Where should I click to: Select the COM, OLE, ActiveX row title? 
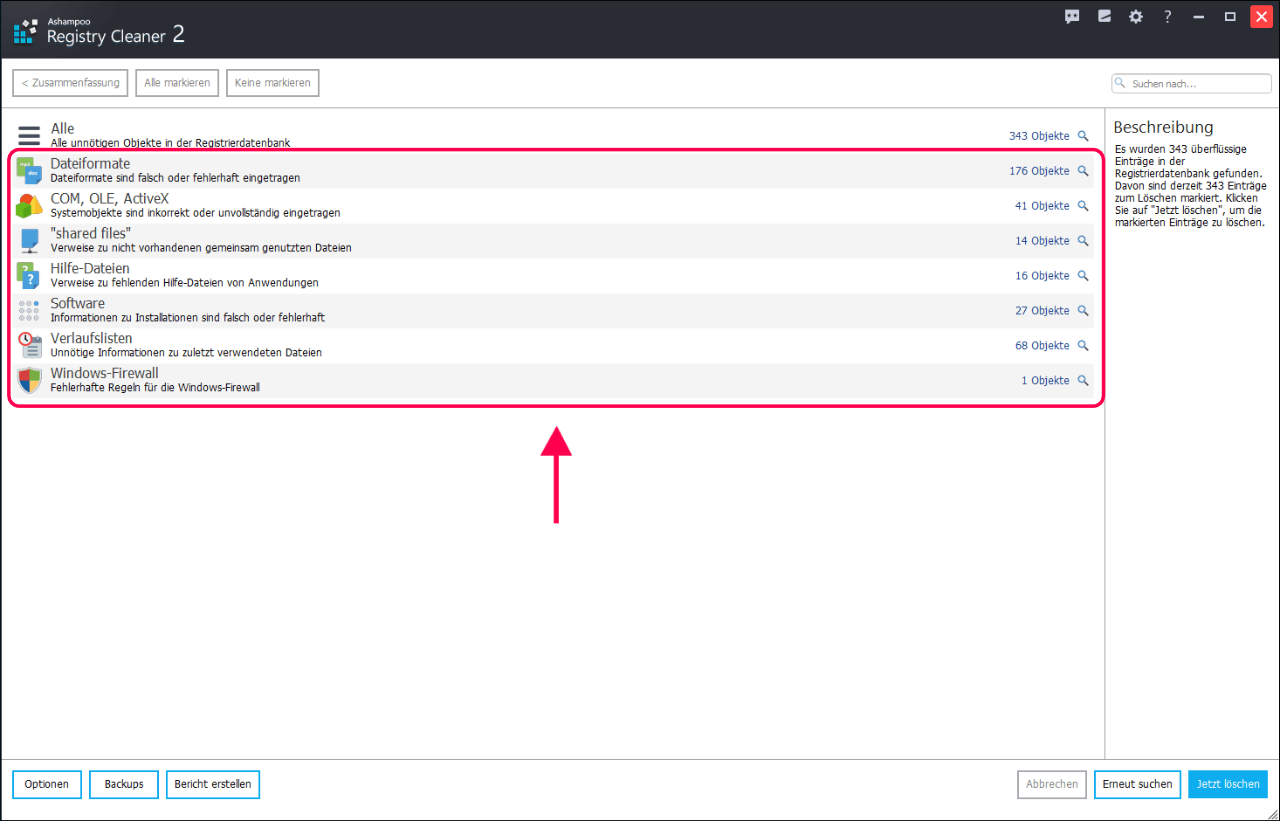[x=112, y=199]
